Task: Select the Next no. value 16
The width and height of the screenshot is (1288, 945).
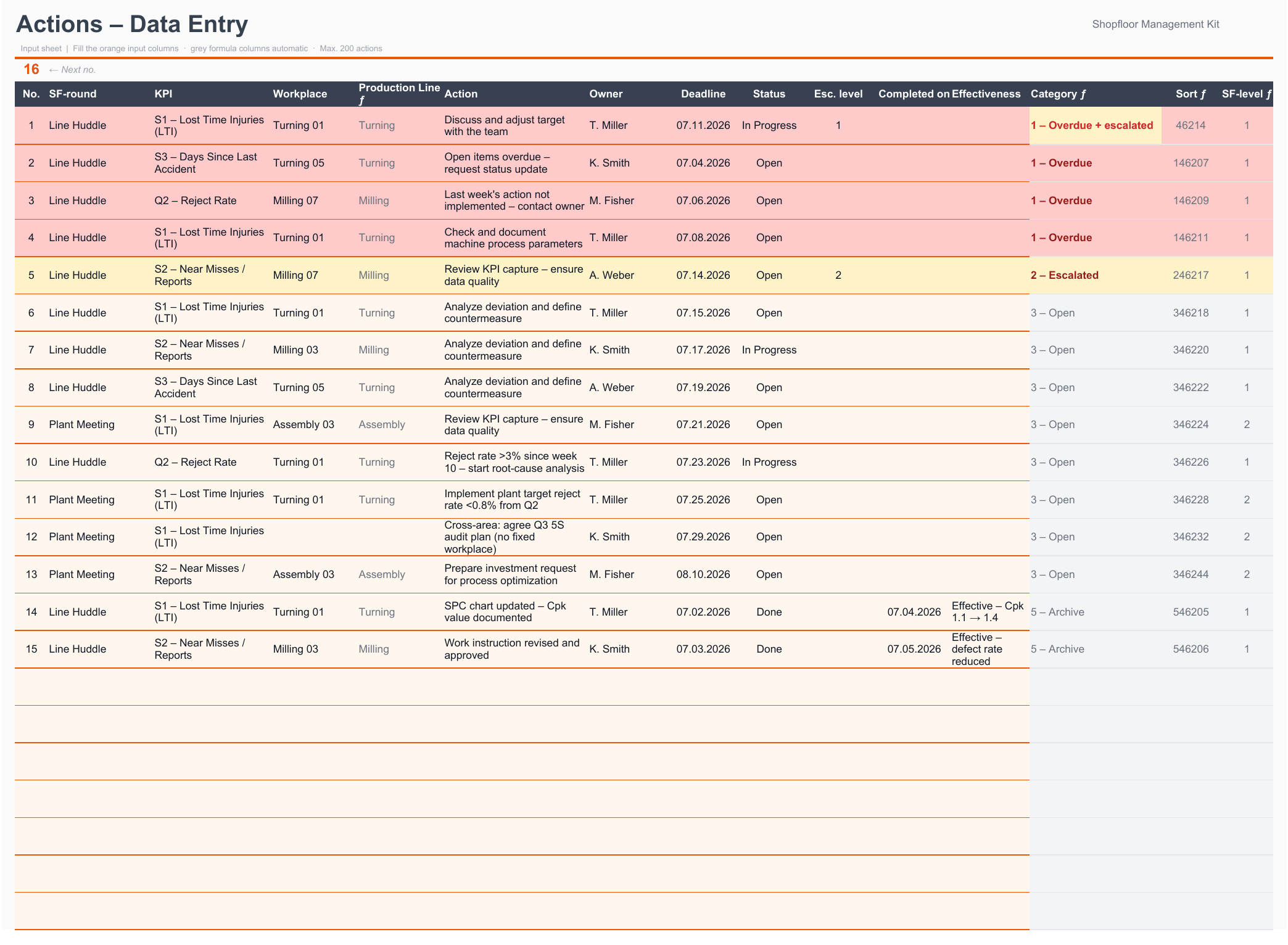Action: click(x=31, y=69)
